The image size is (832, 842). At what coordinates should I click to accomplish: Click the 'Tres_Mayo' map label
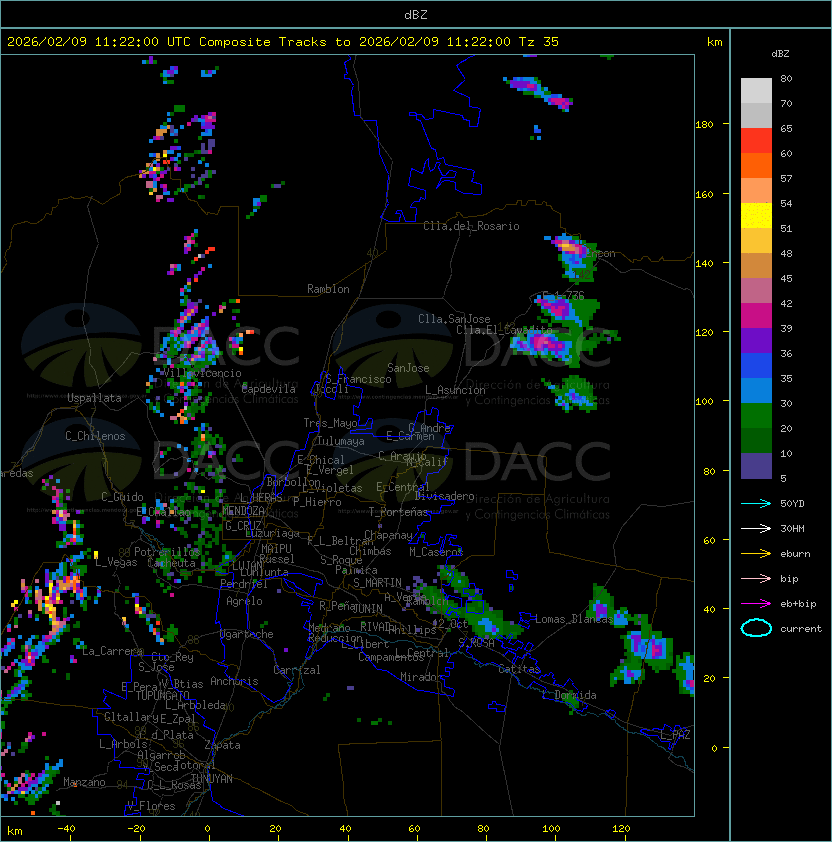click(x=330, y=423)
